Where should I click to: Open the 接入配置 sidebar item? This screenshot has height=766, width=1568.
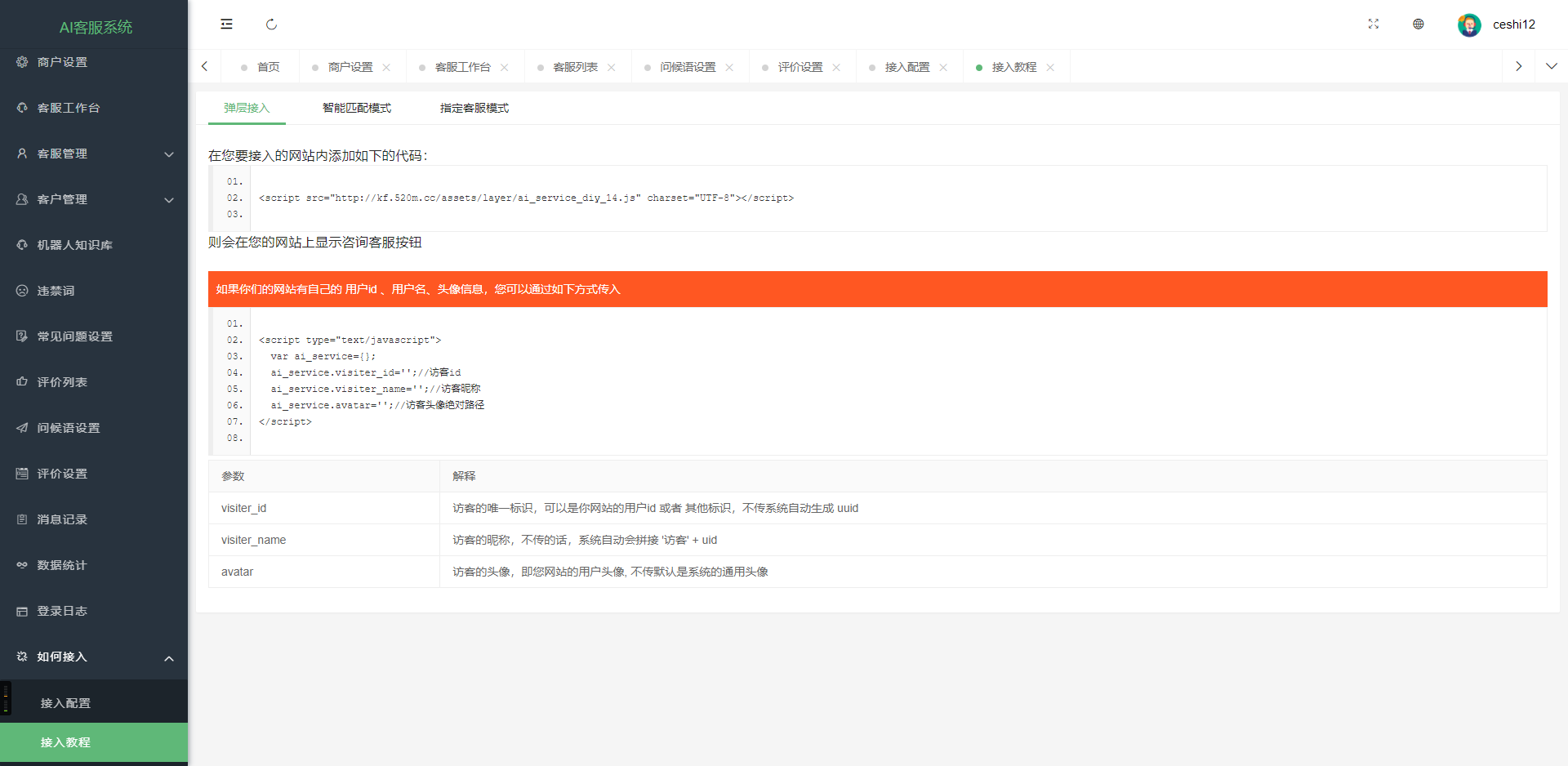pos(65,702)
